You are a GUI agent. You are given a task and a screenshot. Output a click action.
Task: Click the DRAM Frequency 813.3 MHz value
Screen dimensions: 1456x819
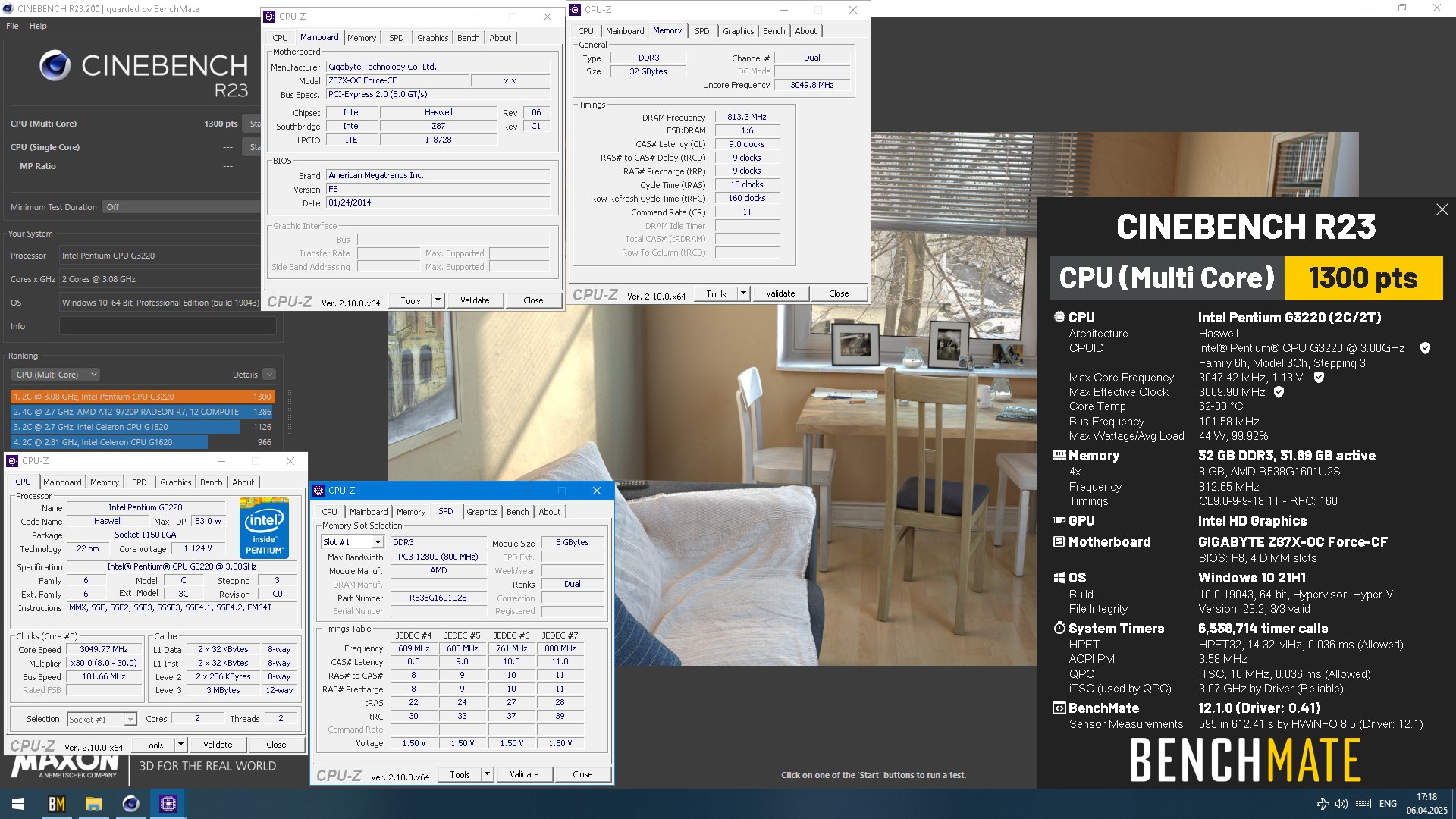click(747, 117)
